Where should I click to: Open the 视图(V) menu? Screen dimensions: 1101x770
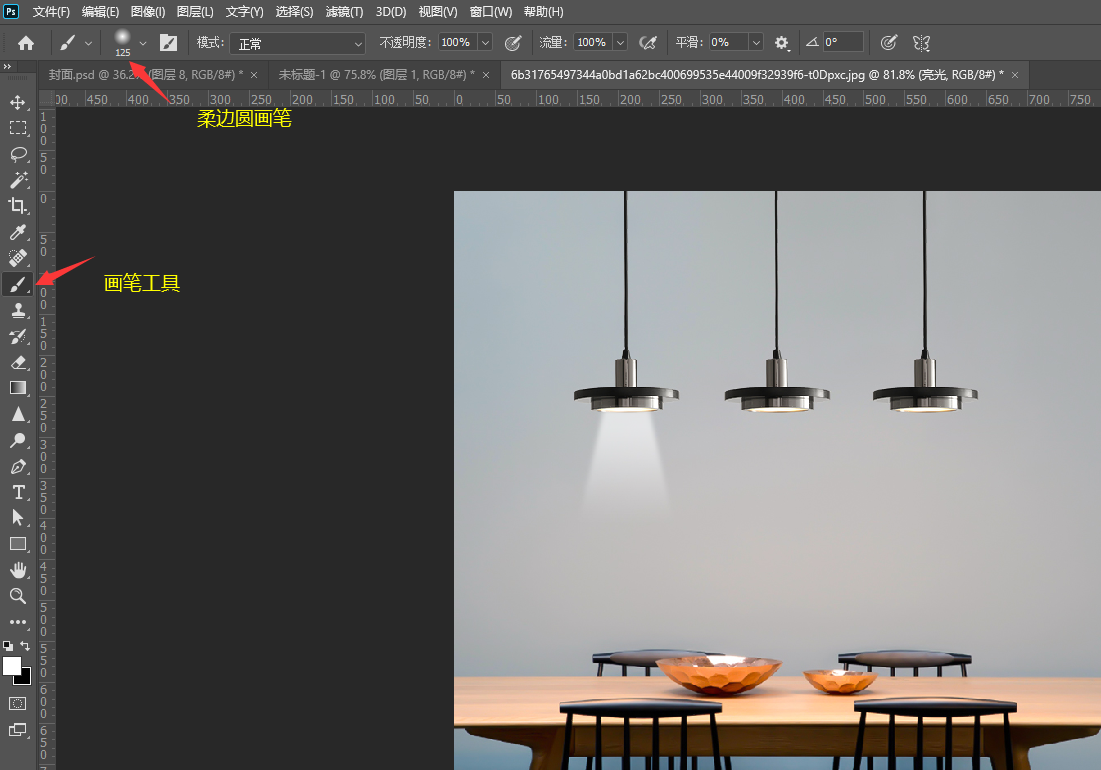(438, 12)
